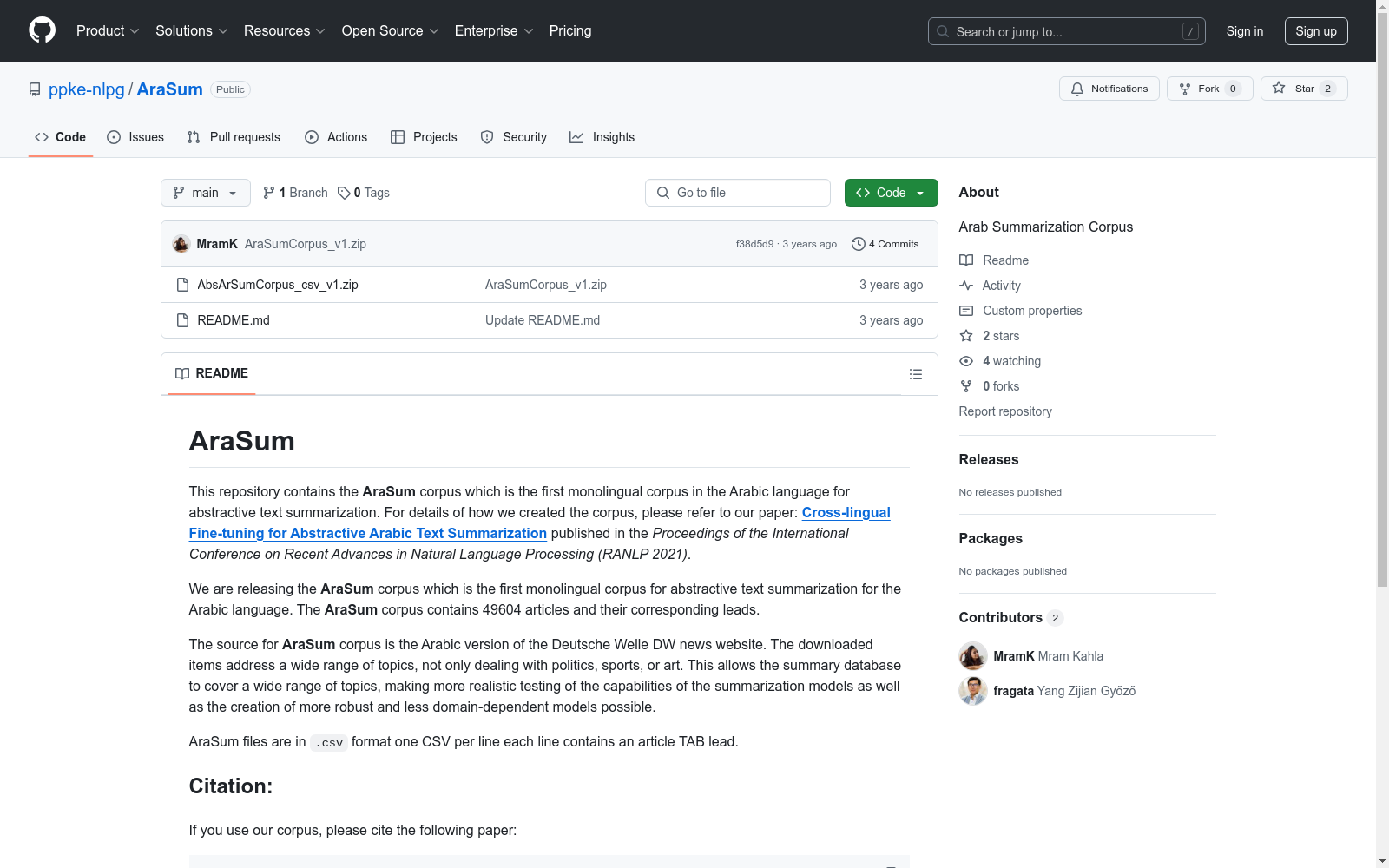Viewport: 1389px width, 868px height.
Task: Open the Security tab
Action: [x=514, y=137]
